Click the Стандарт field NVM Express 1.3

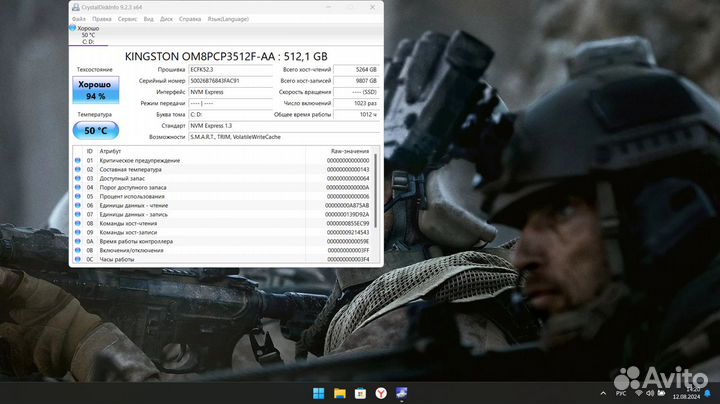click(x=284, y=126)
